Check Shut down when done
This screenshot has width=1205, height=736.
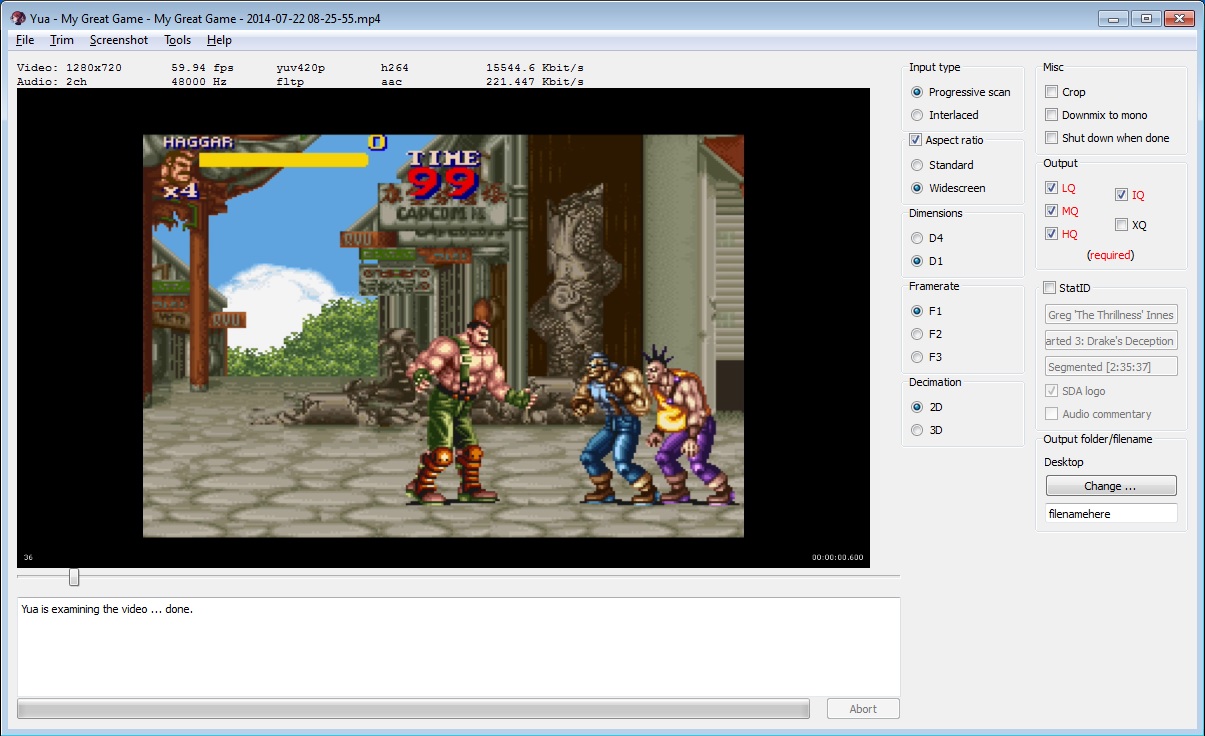[1052, 138]
